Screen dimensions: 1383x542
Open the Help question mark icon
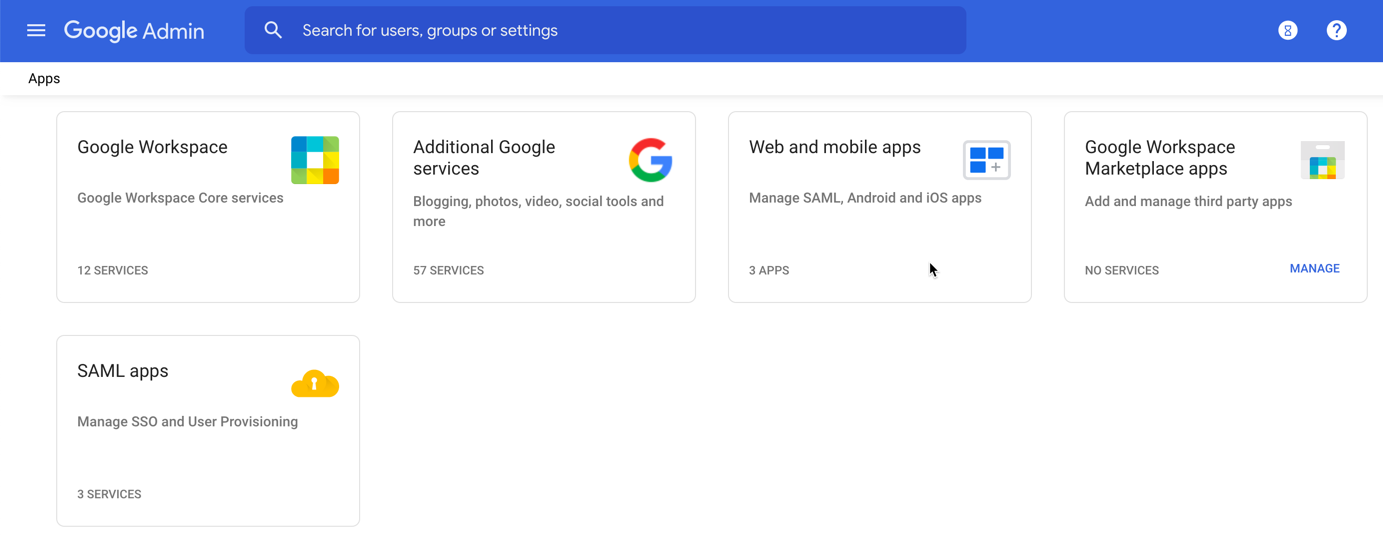(x=1336, y=31)
